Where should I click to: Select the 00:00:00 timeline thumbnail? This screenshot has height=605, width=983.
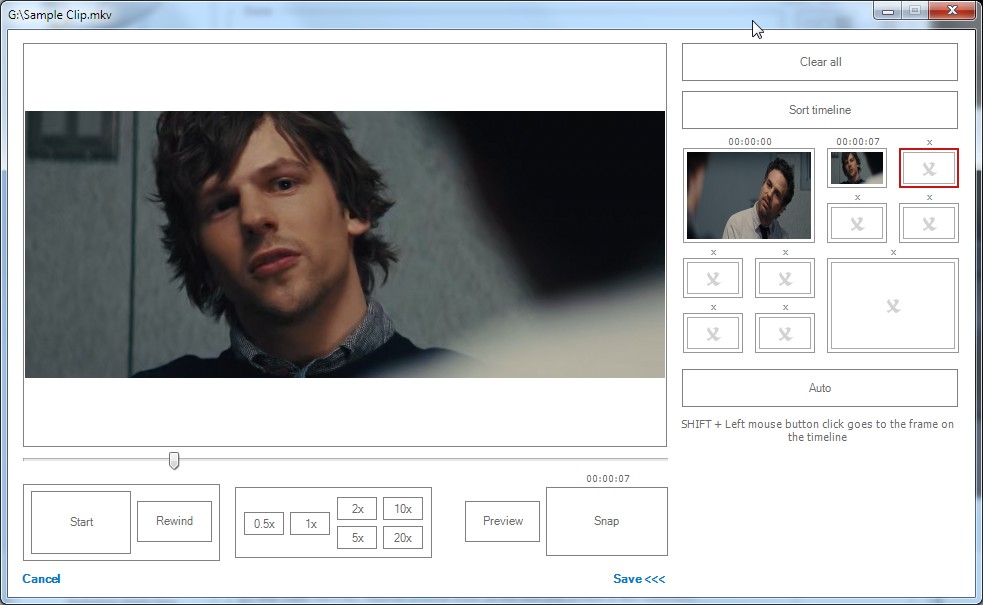(x=749, y=195)
